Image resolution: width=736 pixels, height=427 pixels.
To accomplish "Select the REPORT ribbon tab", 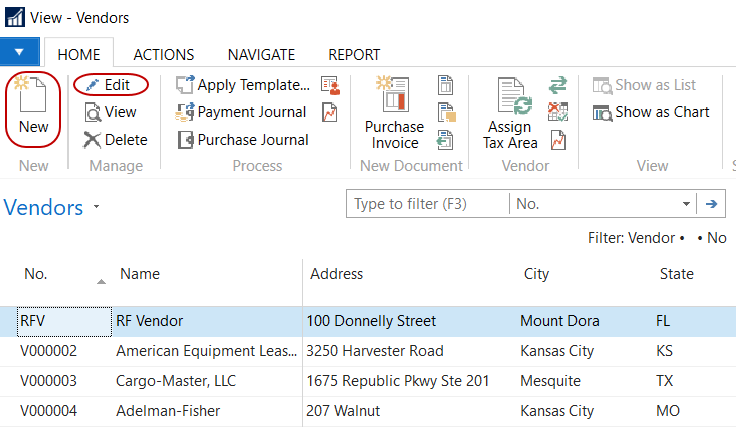I will (x=354, y=55).
